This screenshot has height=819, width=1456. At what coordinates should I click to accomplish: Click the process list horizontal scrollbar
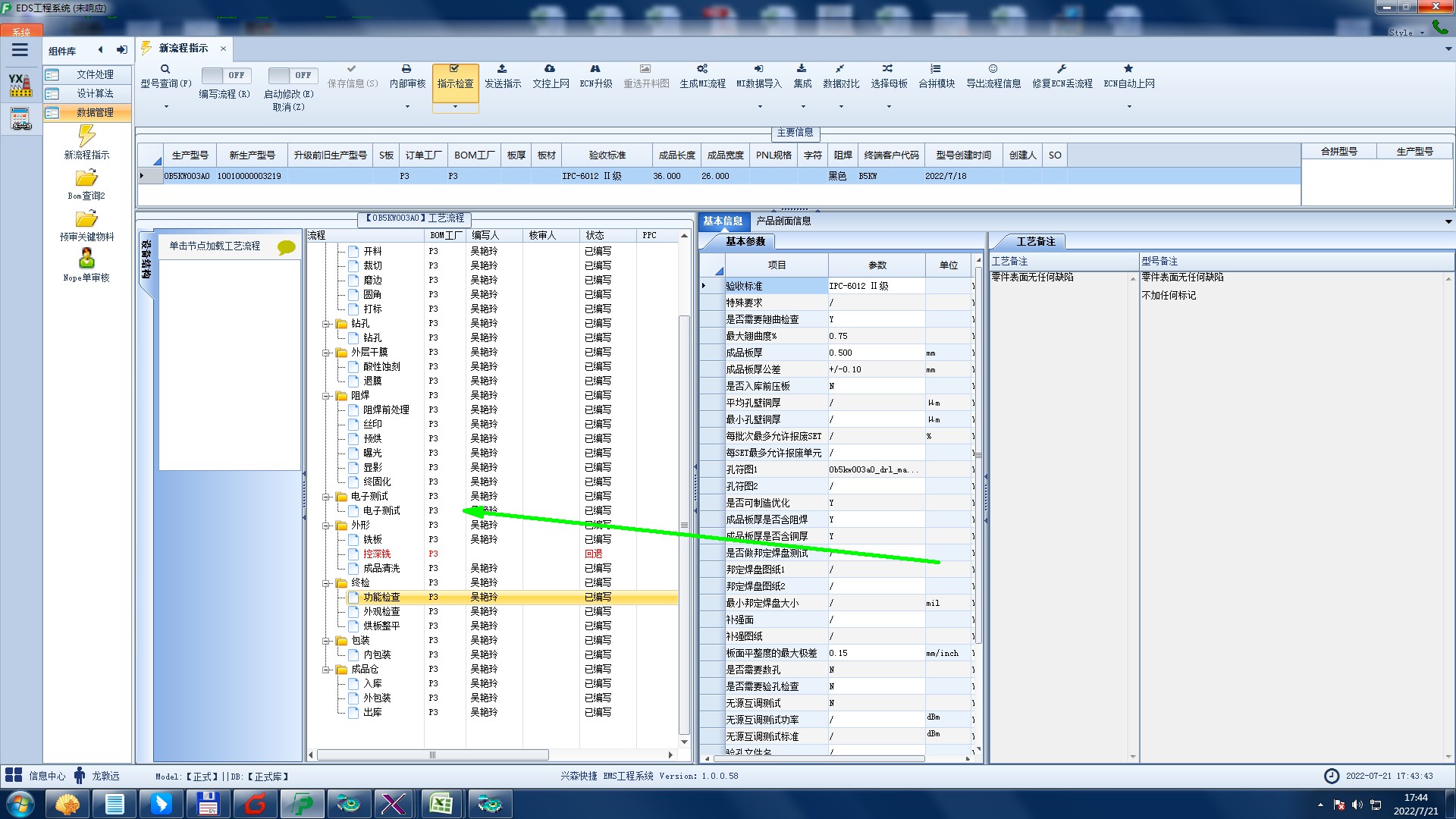432,755
